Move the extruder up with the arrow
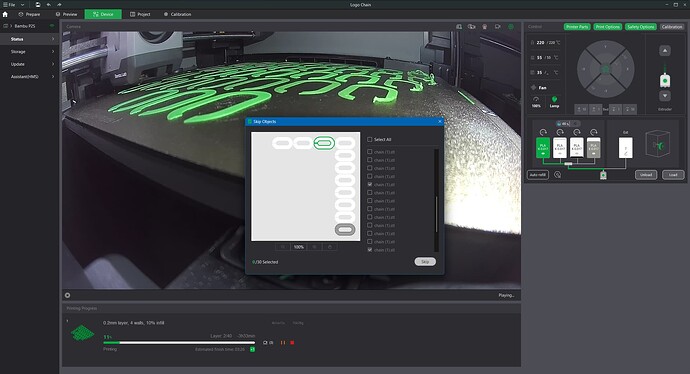The width and height of the screenshot is (690, 374). click(x=665, y=51)
